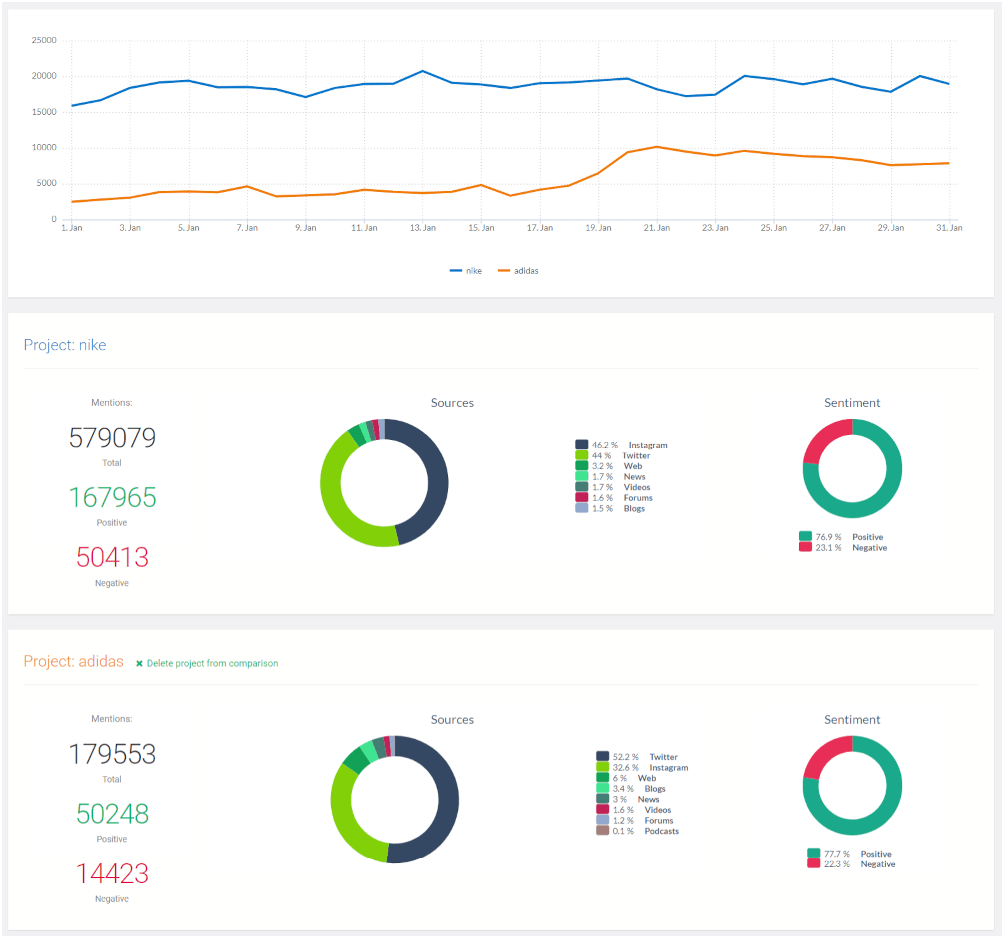
Task: Click the pink Videos color swatch for adidas
Action: click(602, 809)
